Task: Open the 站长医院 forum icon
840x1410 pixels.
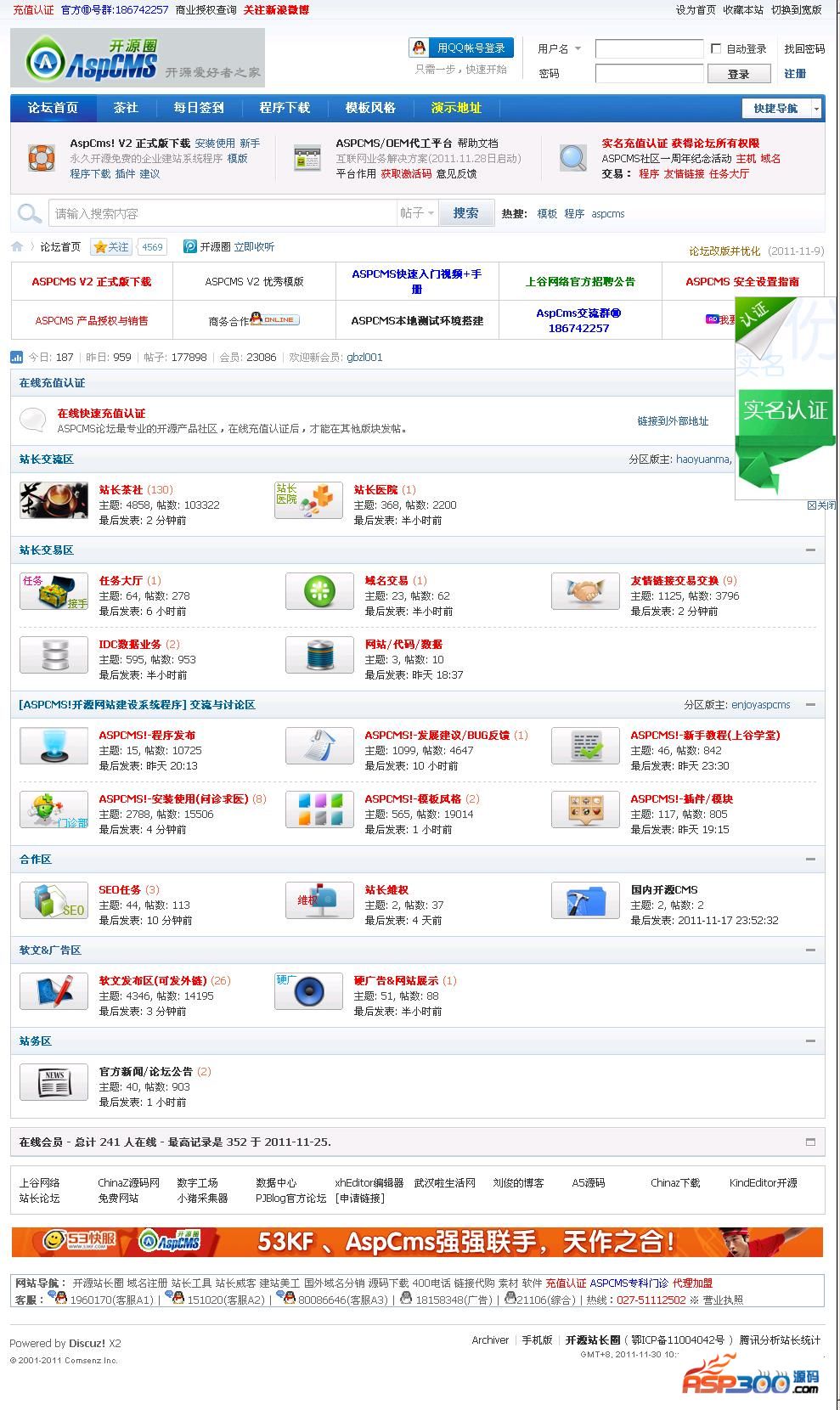Action: 308,500
